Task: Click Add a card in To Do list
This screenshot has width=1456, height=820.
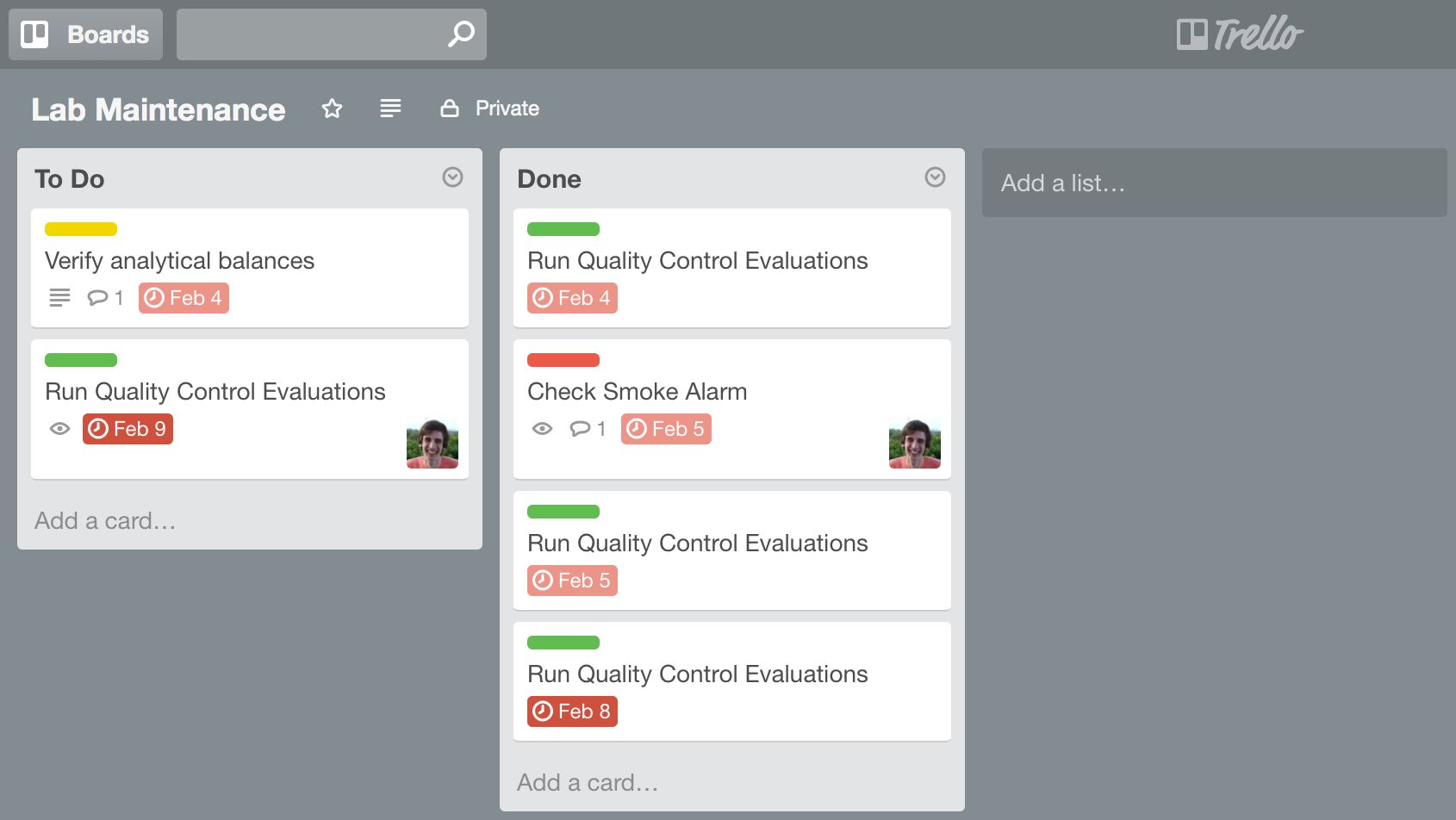Action: point(105,521)
